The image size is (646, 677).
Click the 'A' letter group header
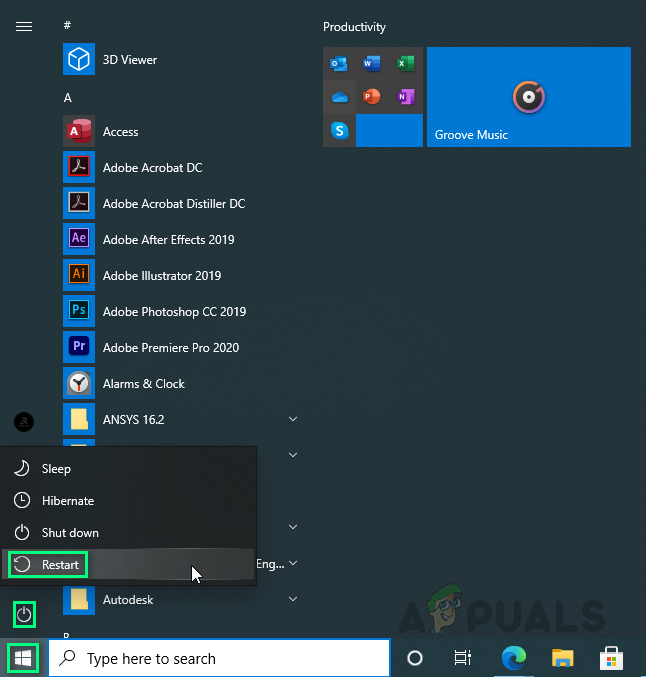[x=67, y=98]
